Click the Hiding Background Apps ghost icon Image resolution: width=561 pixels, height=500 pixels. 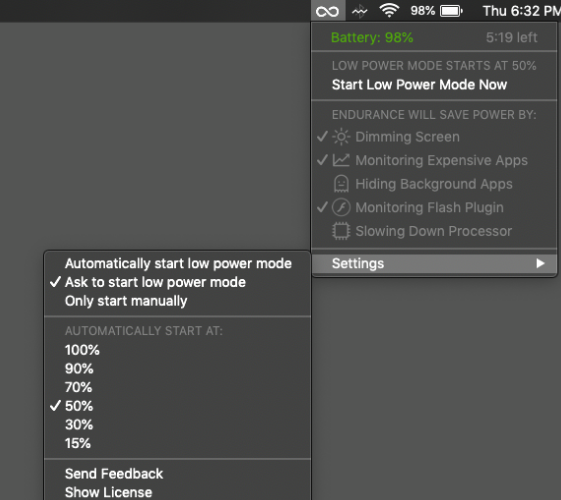tap(341, 184)
